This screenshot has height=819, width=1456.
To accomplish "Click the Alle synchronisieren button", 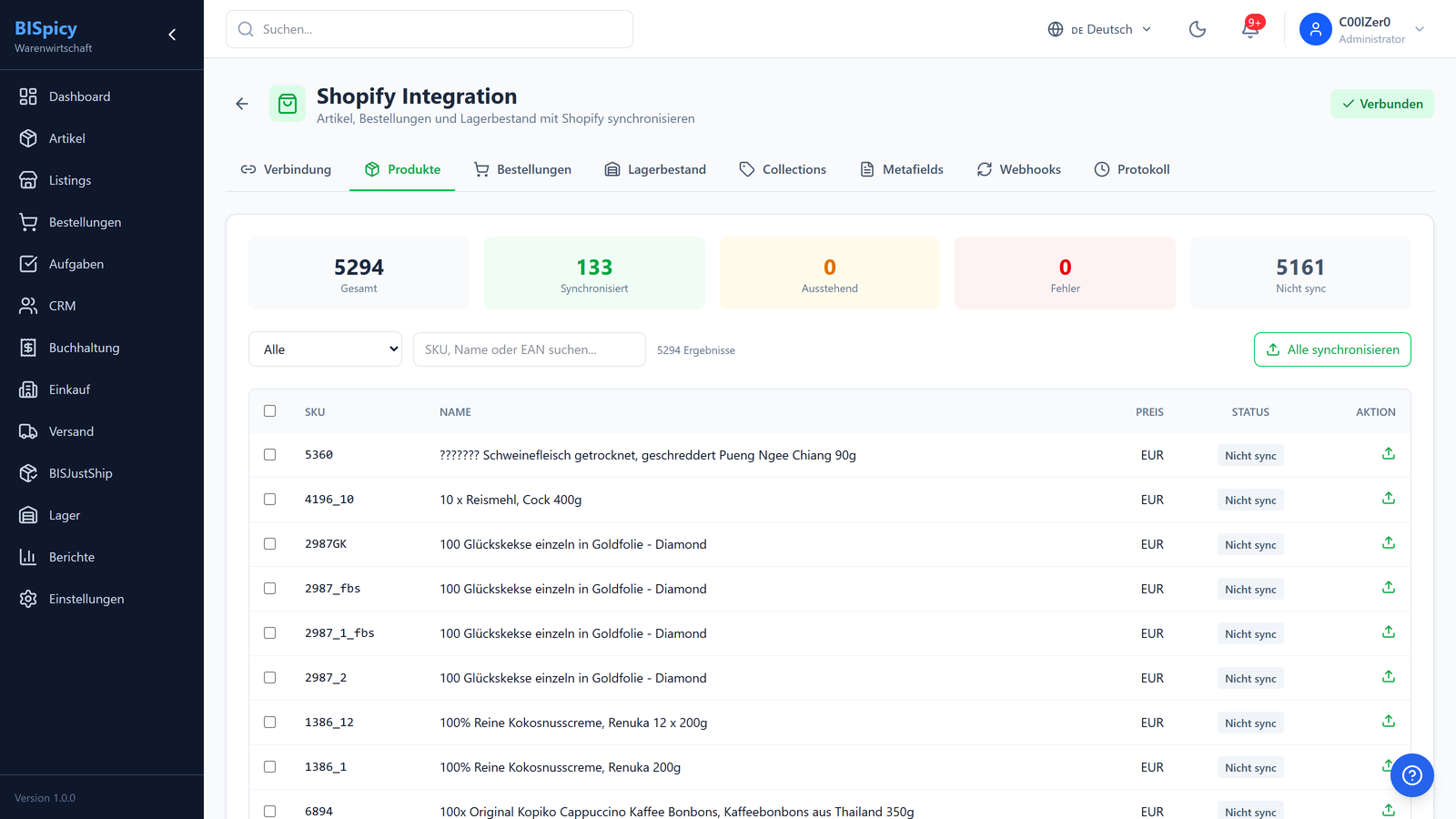I will 1331,349.
